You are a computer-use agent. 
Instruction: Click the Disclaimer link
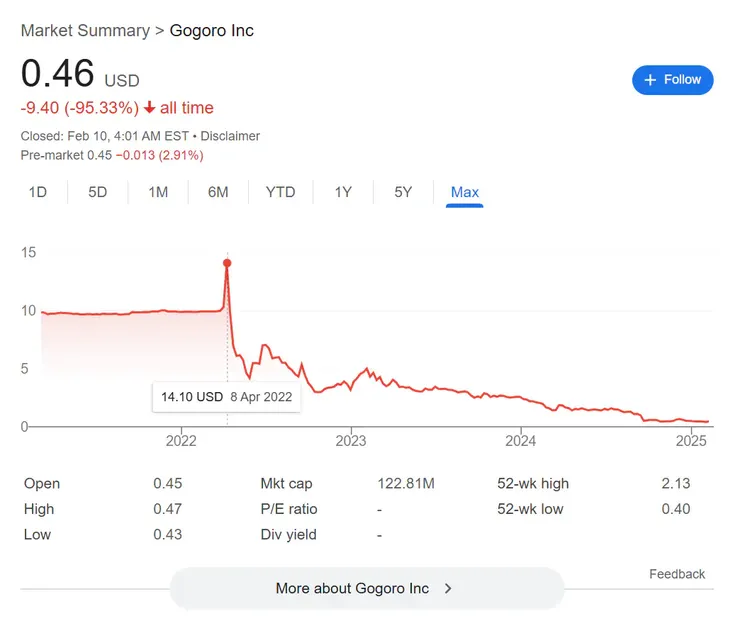pos(232,136)
